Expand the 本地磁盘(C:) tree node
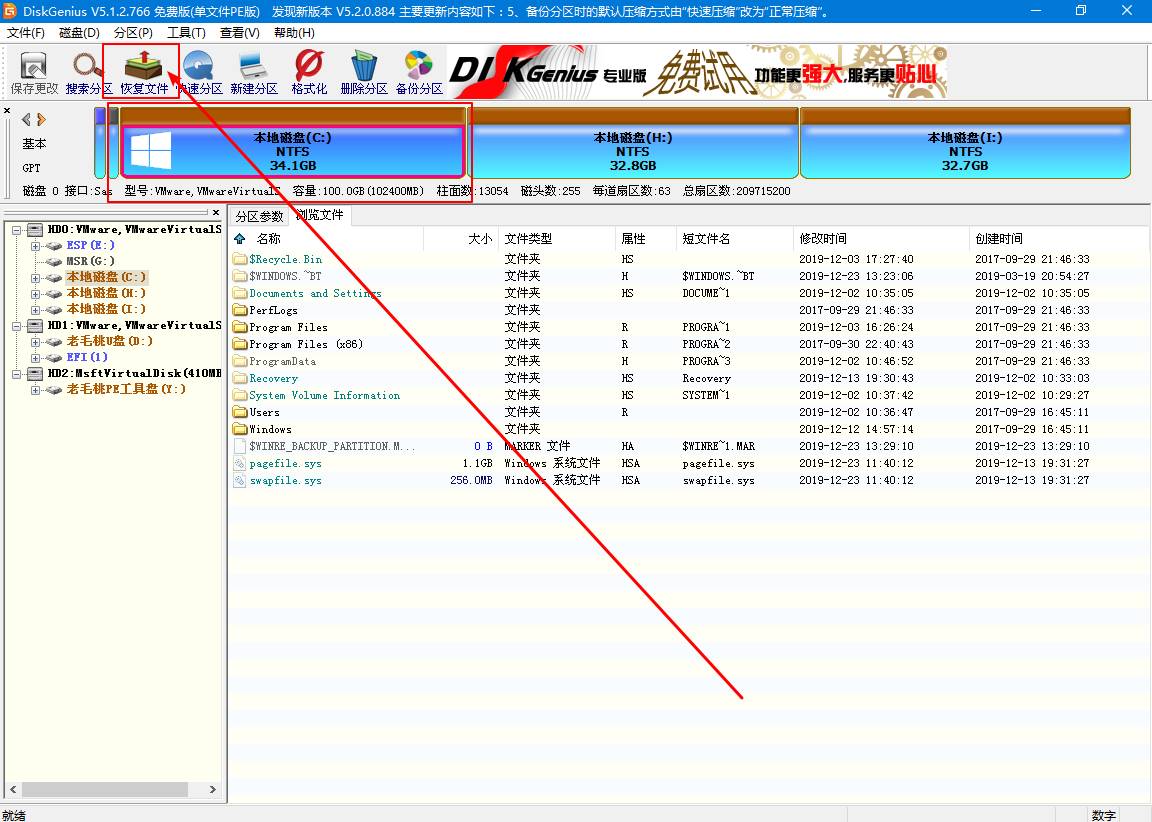 36,277
